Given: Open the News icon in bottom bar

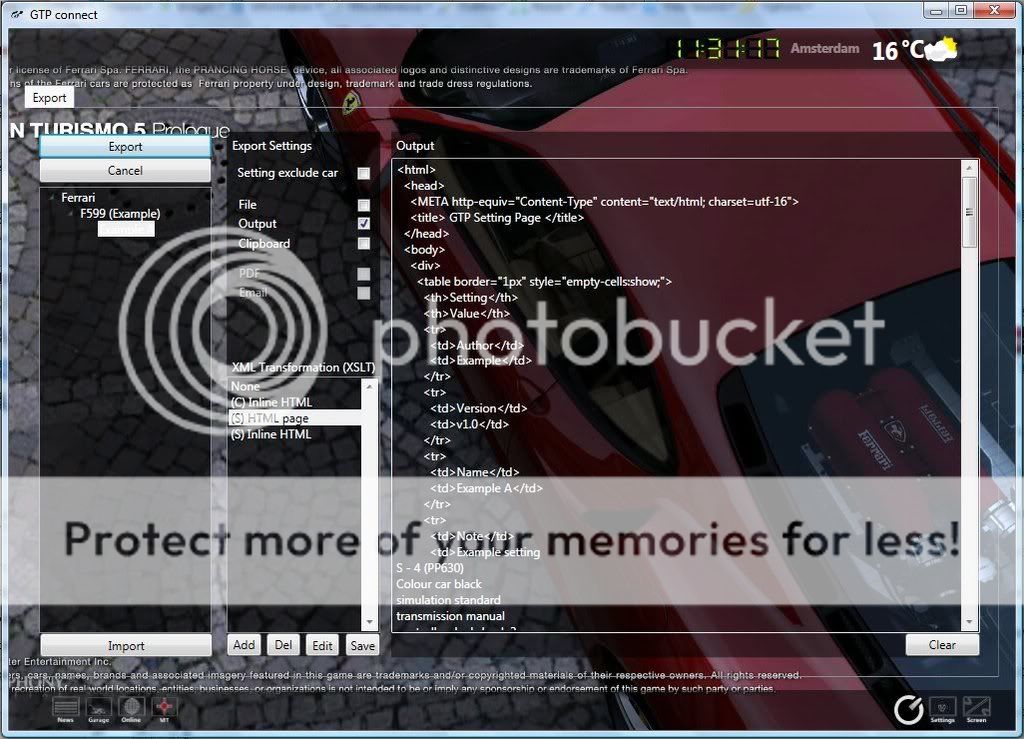Looking at the screenshot, I should pyautogui.click(x=65, y=709).
